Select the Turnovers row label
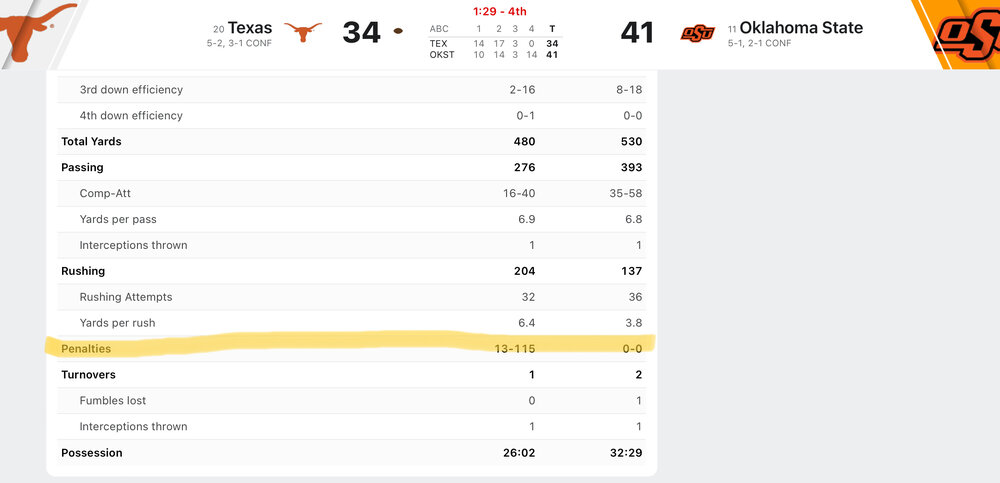Screen dimensions: 1000x483 point(88,375)
